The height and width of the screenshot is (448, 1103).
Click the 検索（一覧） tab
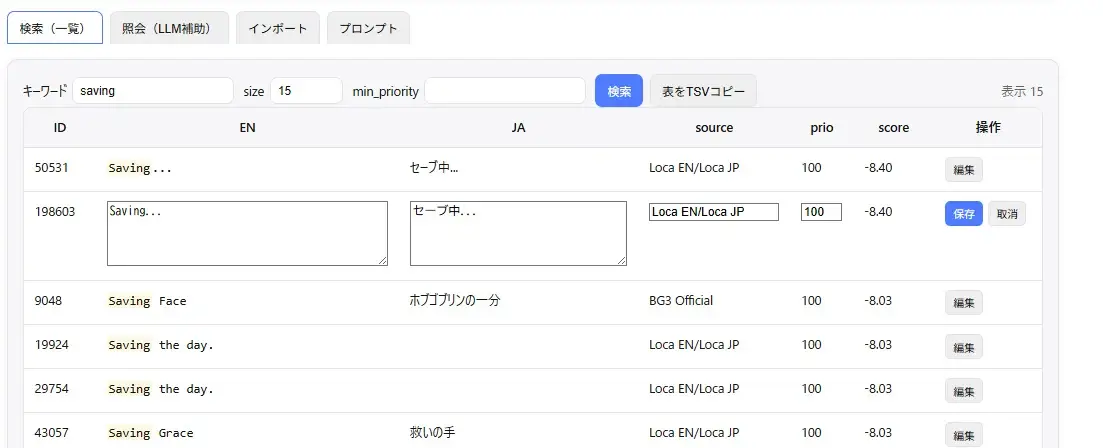(55, 28)
